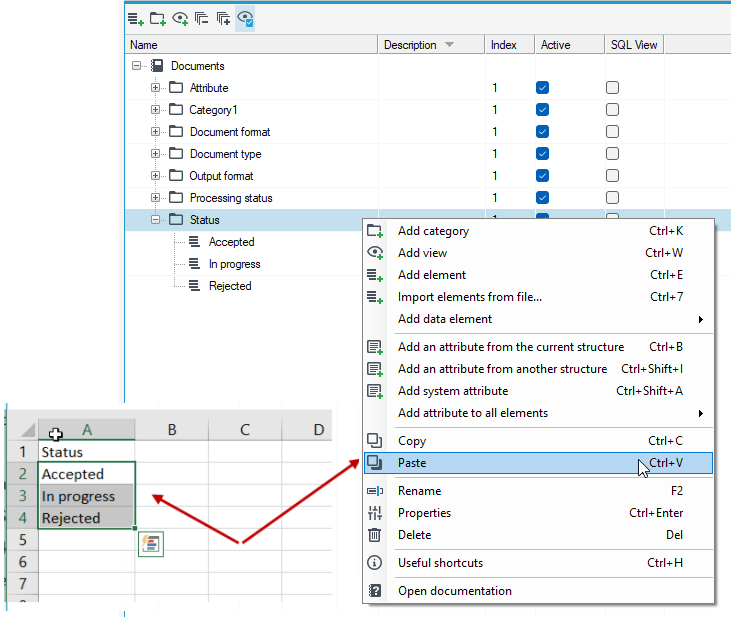Choose Paste from the context menu
Screen dimensions: 731x617
pos(538,463)
